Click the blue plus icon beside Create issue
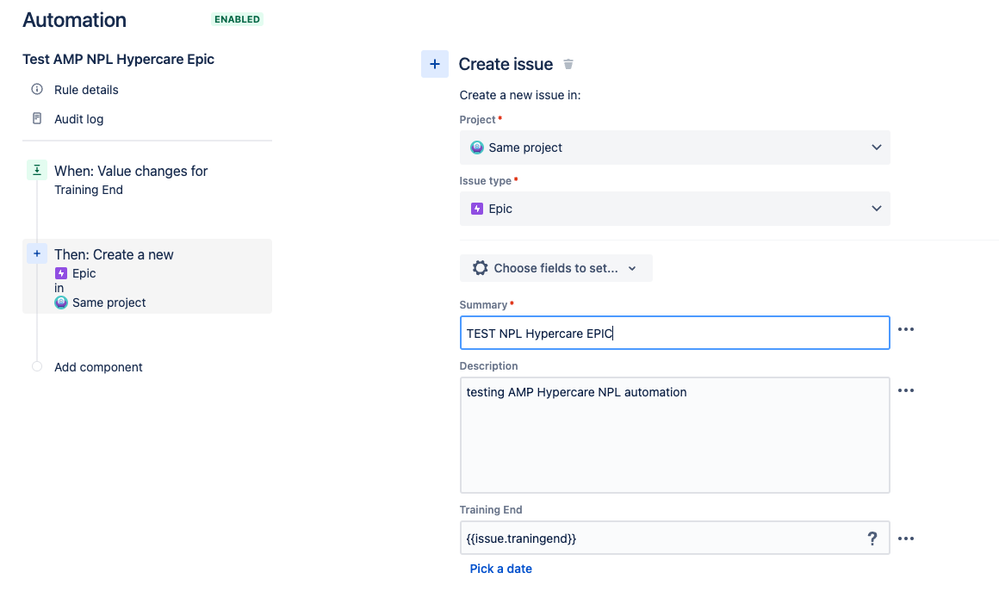 pyautogui.click(x=435, y=64)
